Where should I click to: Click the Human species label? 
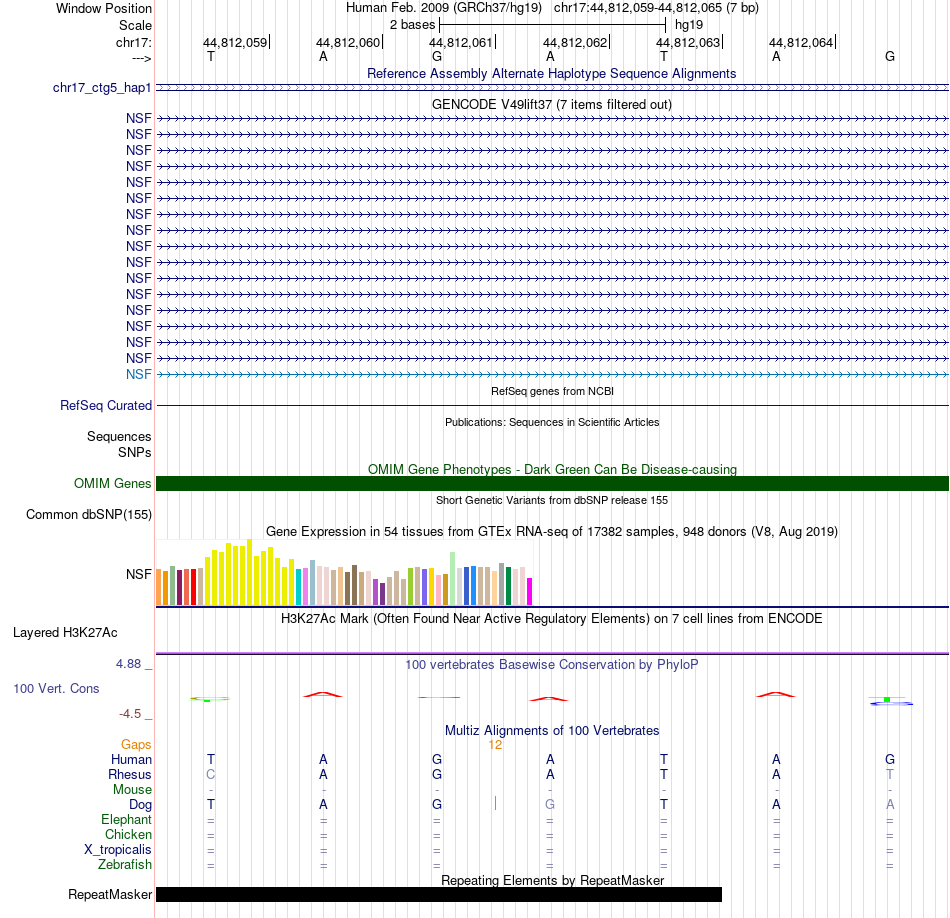[x=131, y=760]
